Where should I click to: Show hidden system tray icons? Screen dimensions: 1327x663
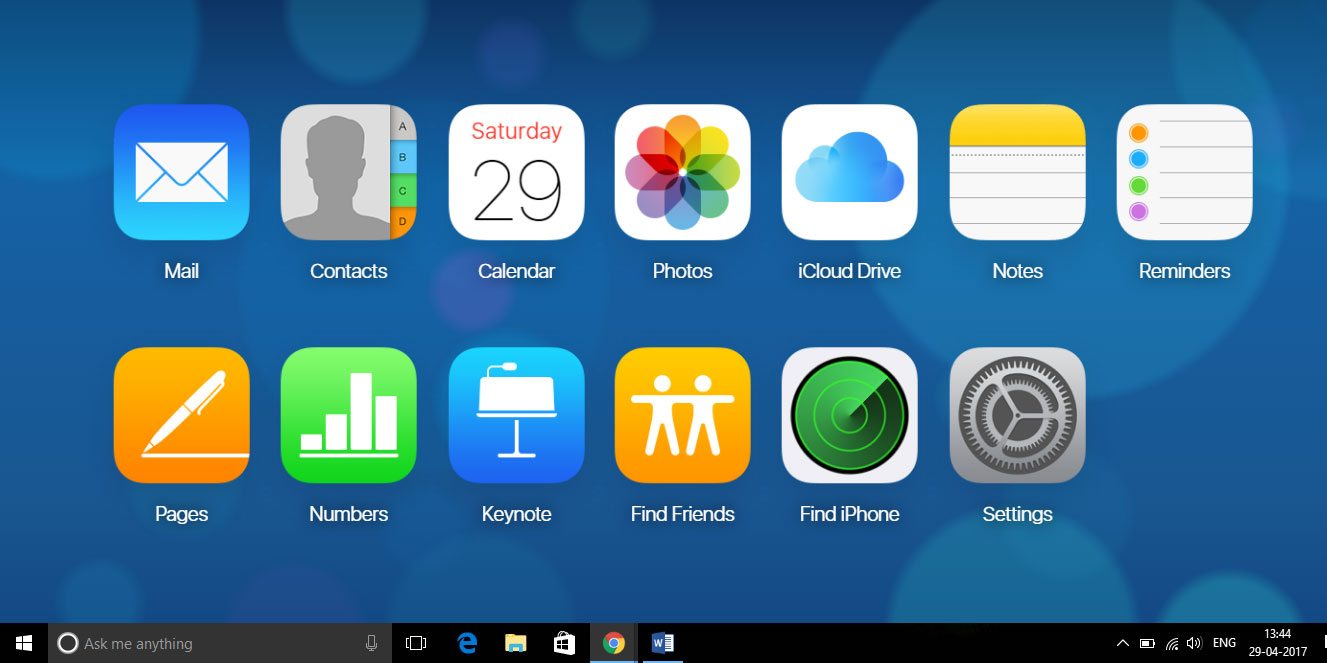[x=1122, y=643]
